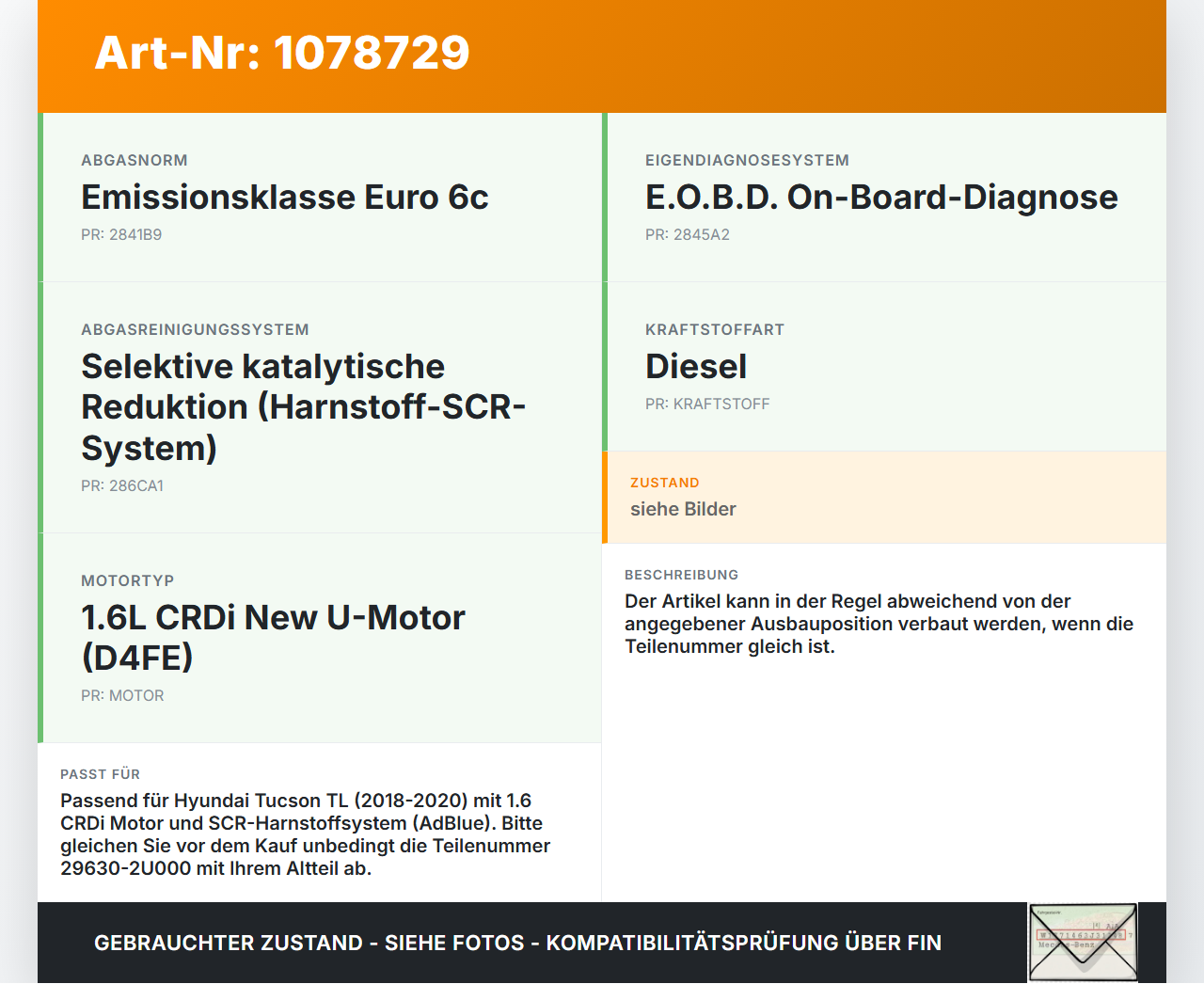The image size is (1204, 984).
Task: Select 'E.O.B.D. On-Board-Diagnose' value
Action: click(881, 198)
